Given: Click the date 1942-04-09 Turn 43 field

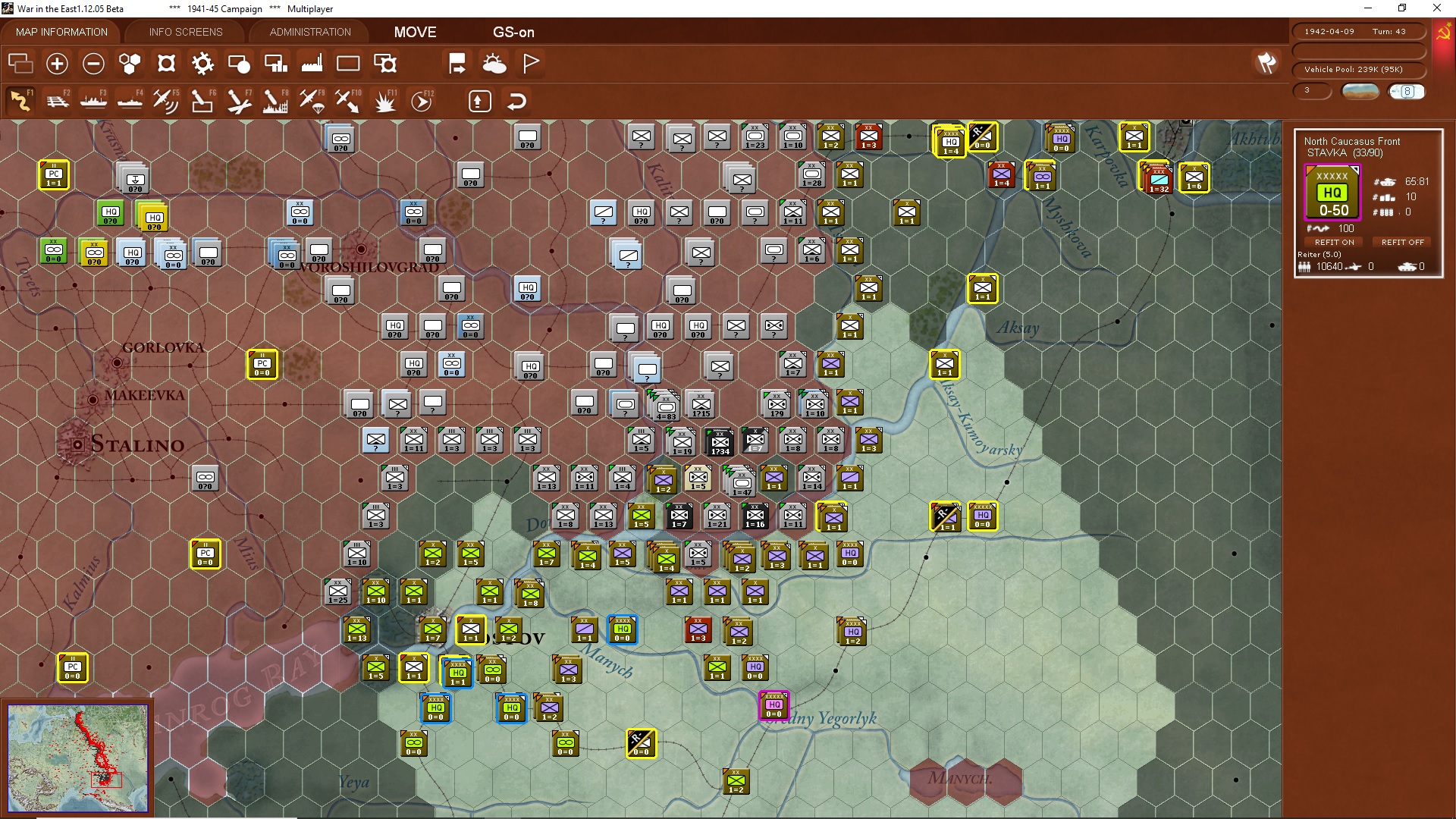Looking at the screenshot, I should point(1359,32).
